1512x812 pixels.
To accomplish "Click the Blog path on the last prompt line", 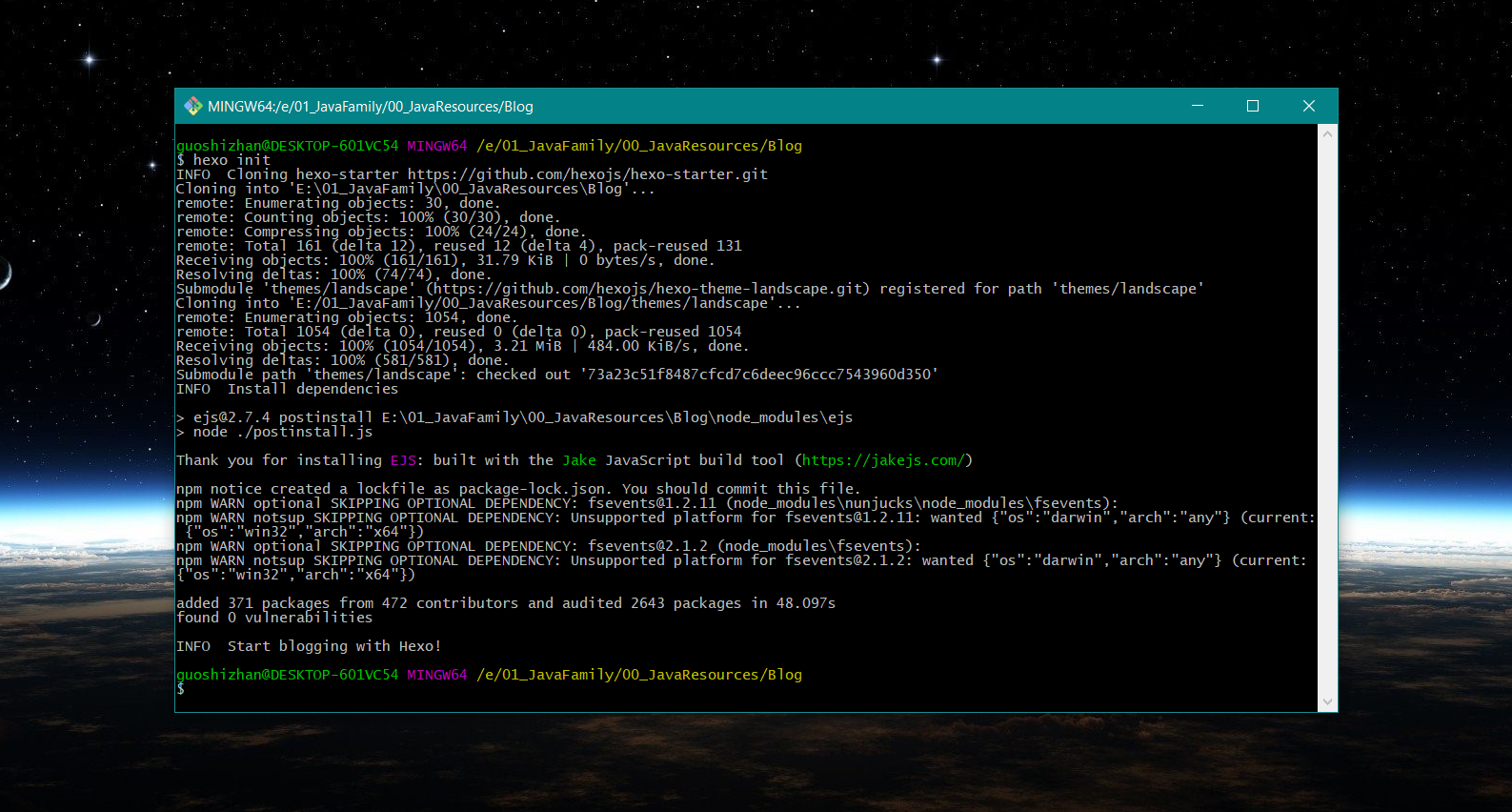I will tap(638, 675).
